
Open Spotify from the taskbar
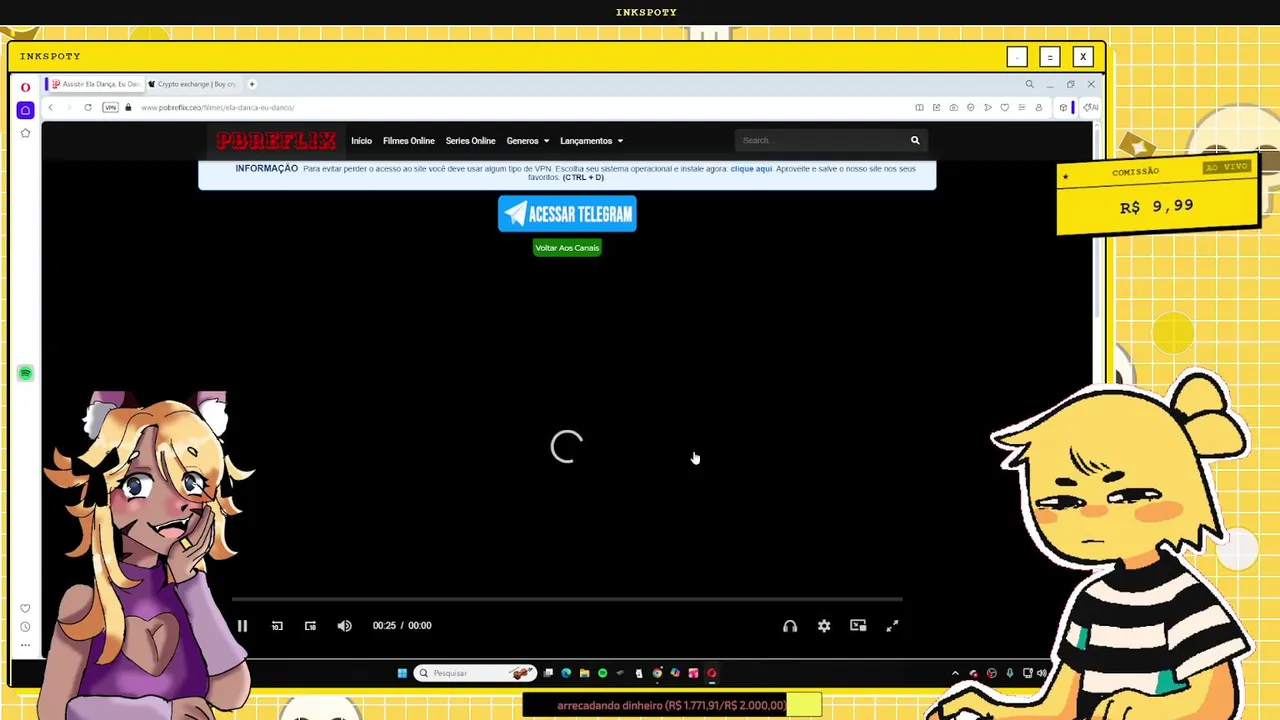(602, 673)
